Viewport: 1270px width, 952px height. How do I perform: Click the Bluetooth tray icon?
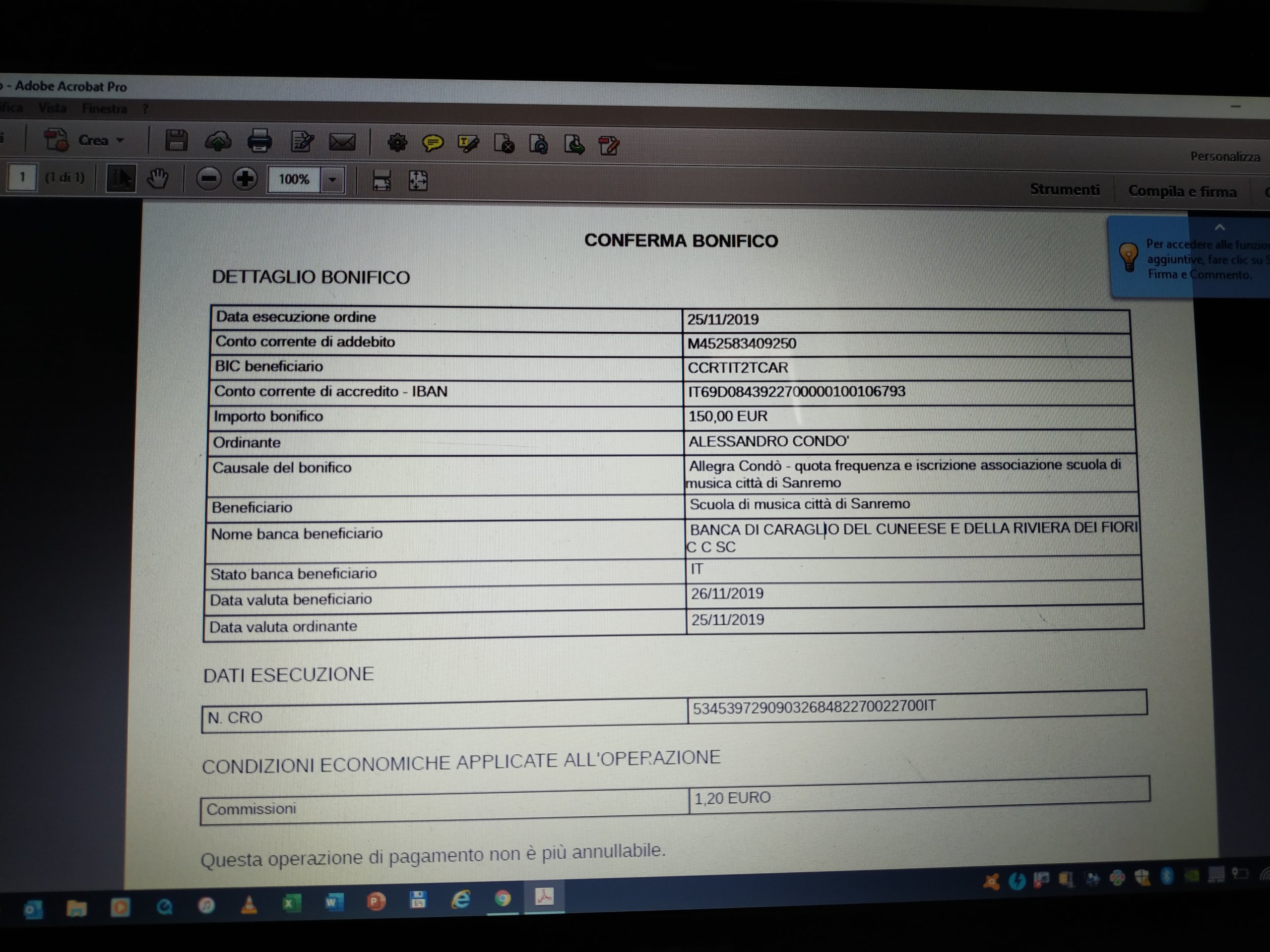coord(1167,876)
